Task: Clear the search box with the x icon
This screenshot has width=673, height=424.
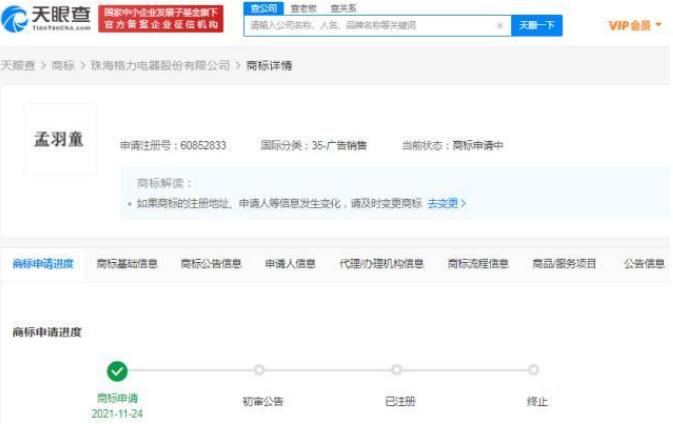Action: 500,26
